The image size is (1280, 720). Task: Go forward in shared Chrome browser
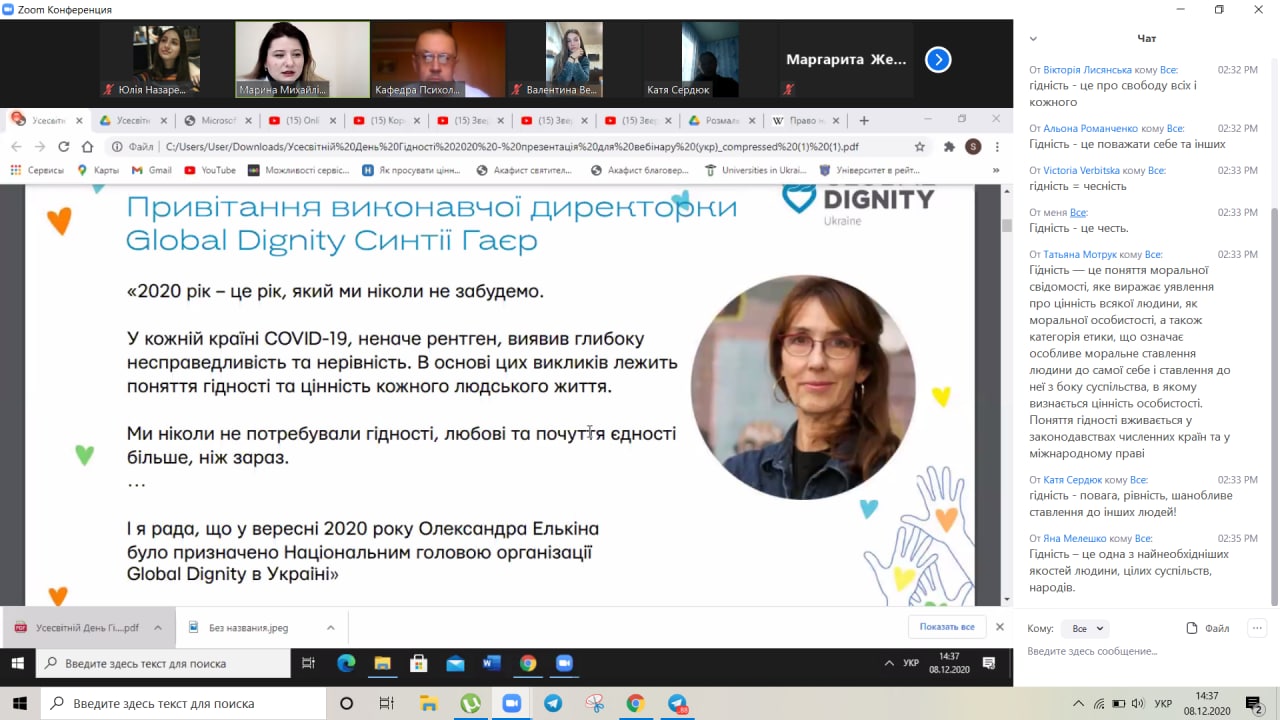[40, 146]
